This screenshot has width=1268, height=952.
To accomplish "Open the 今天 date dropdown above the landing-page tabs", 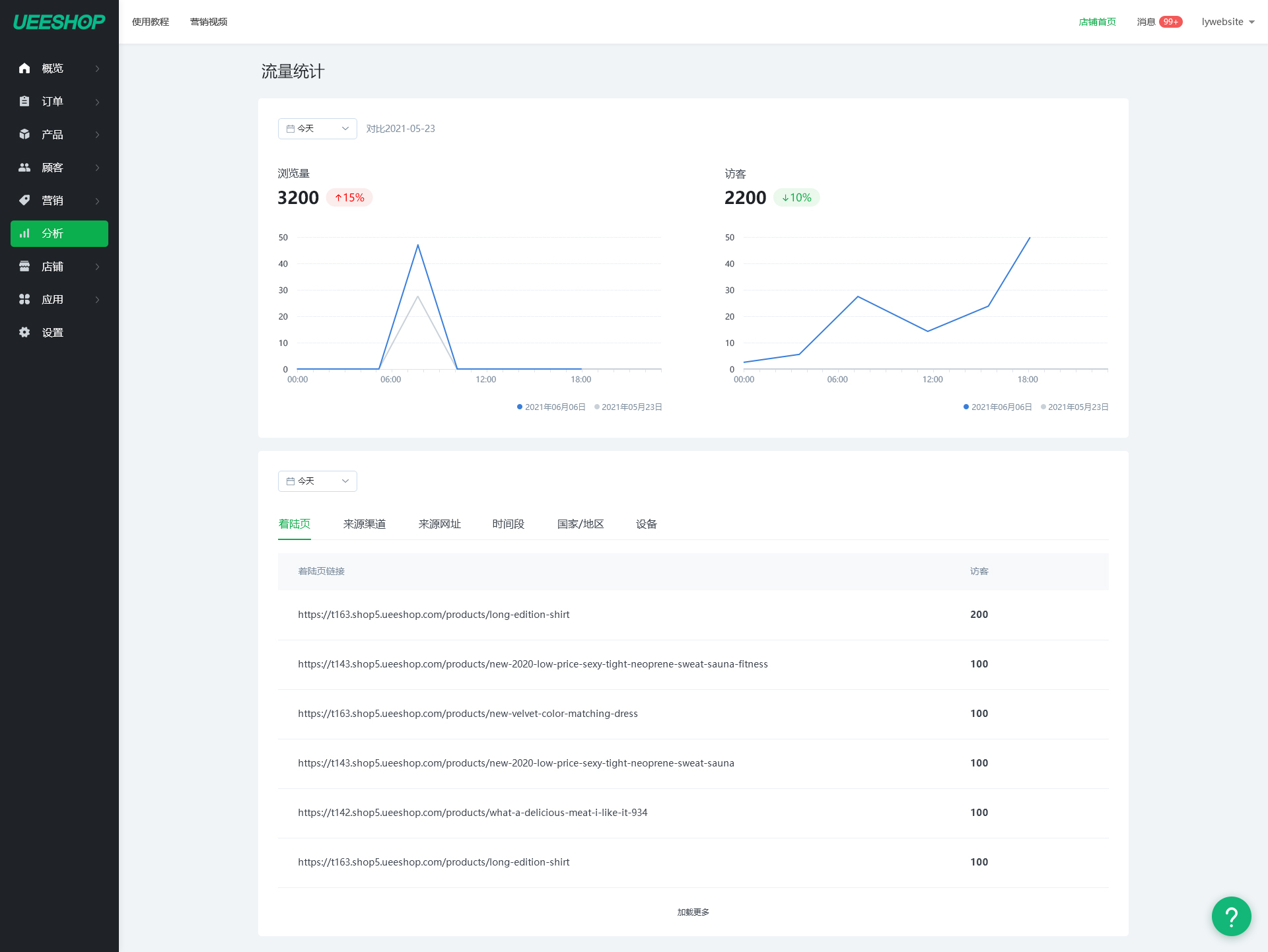I will click(x=317, y=481).
